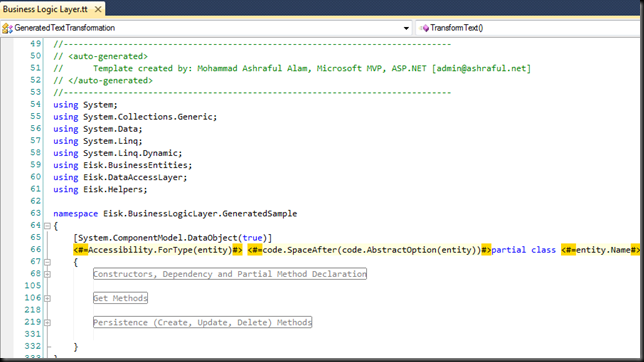Click the entity.Name template expression
This screenshot has width=644, height=362.
click(600, 250)
